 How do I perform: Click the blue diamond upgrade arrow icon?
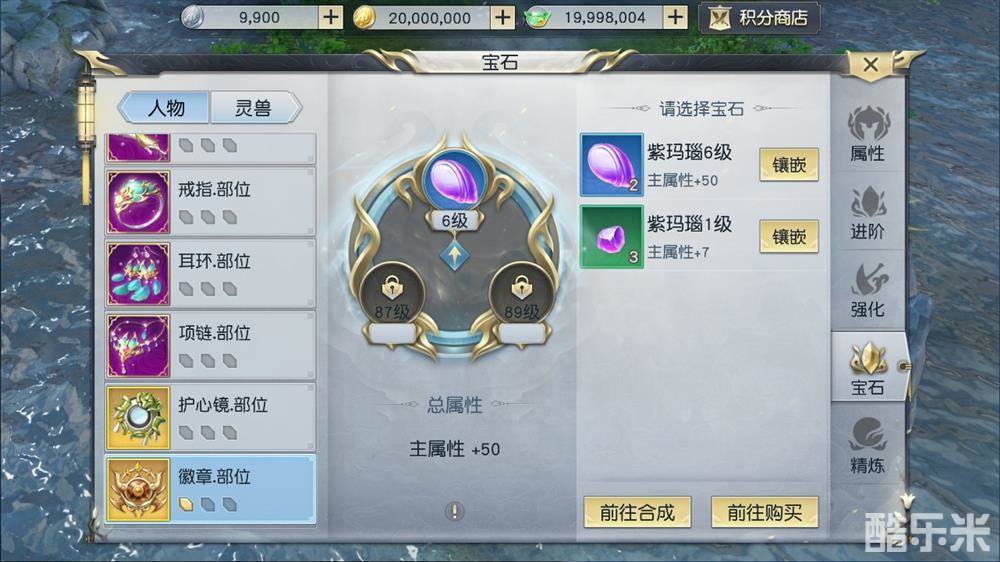point(455,255)
